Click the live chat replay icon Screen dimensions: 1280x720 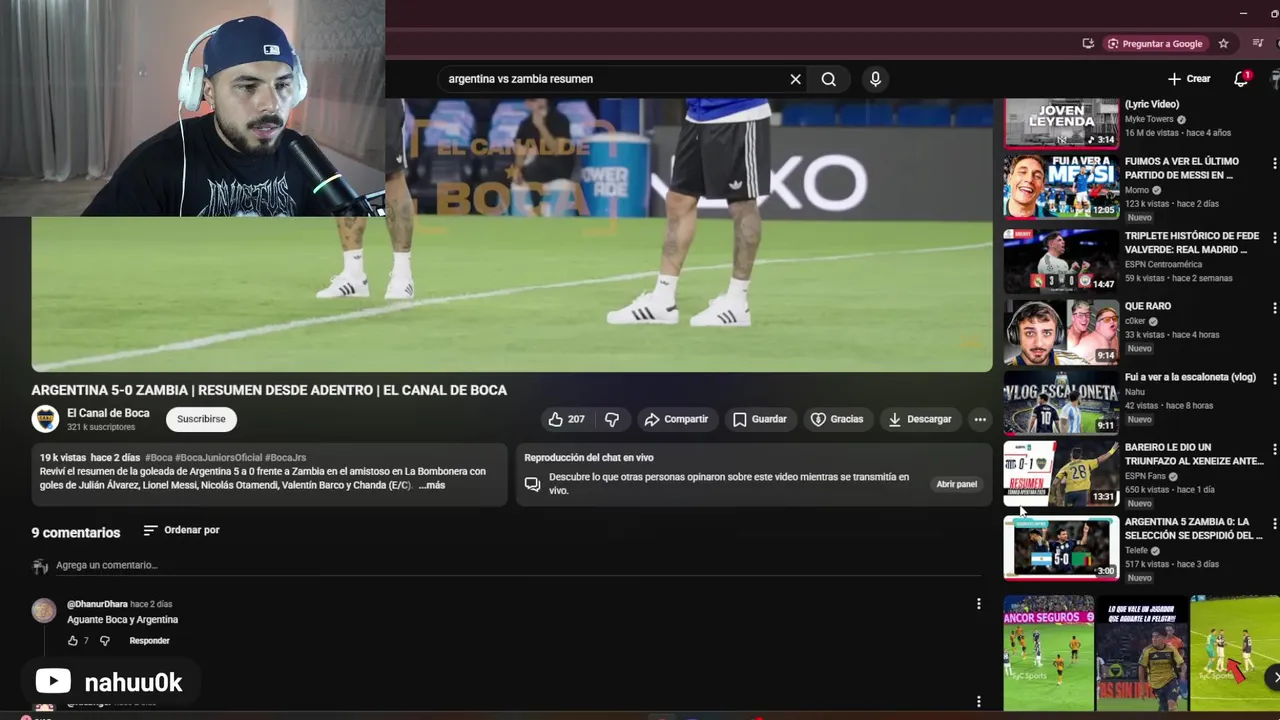click(532, 484)
